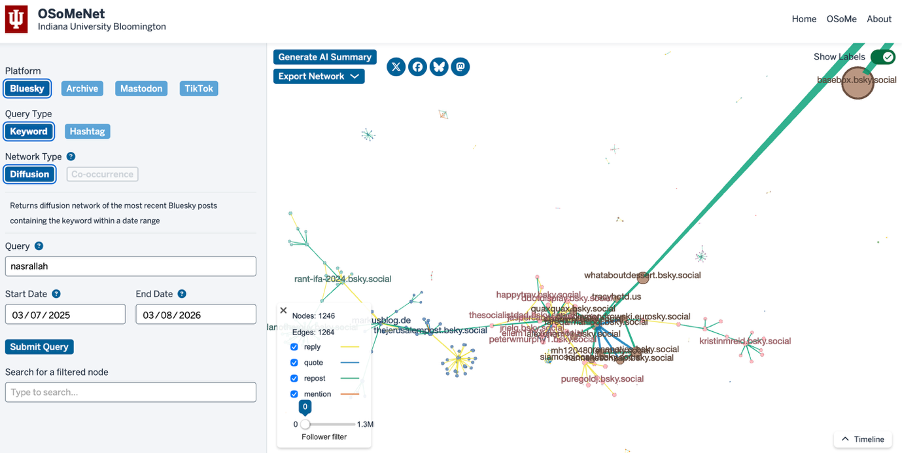Image resolution: width=902 pixels, height=454 pixels.
Task: Click the Follower filter slider handle
Action: 305,424
